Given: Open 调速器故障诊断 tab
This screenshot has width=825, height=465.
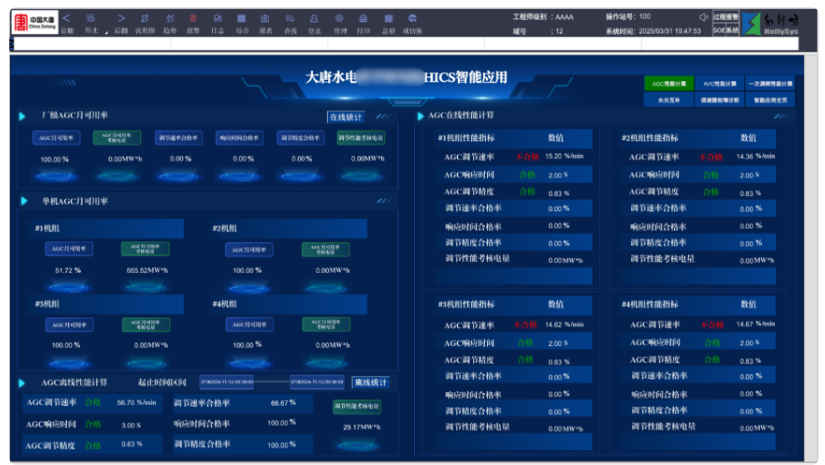Looking at the screenshot, I should tap(720, 100).
